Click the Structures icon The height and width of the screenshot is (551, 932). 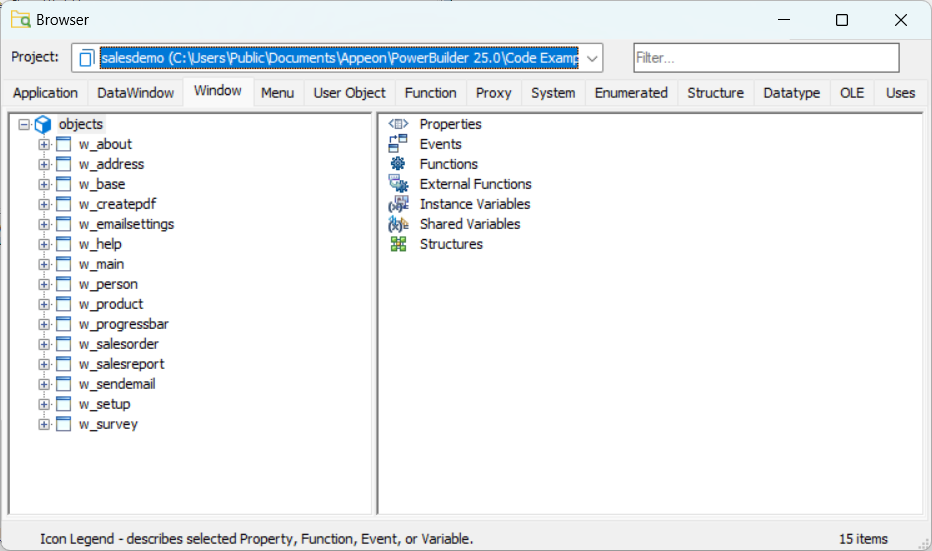[x=398, y=244]
